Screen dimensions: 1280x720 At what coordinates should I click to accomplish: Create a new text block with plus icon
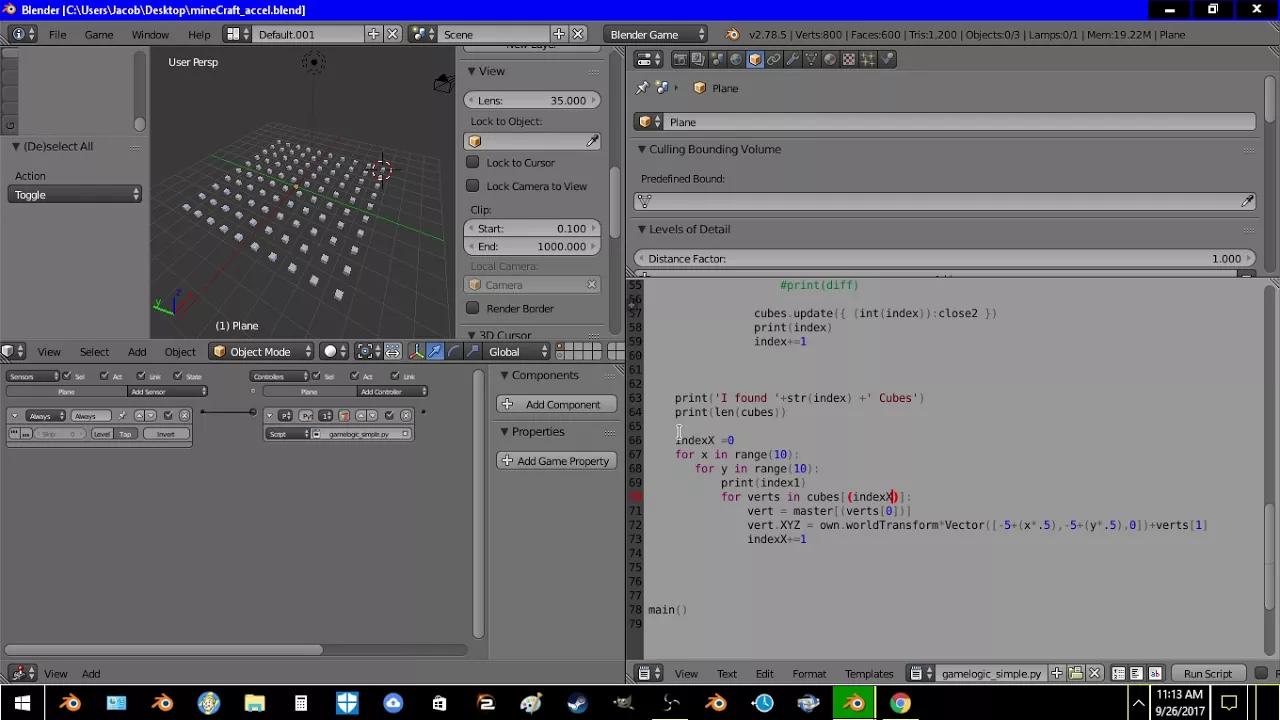1057,673
